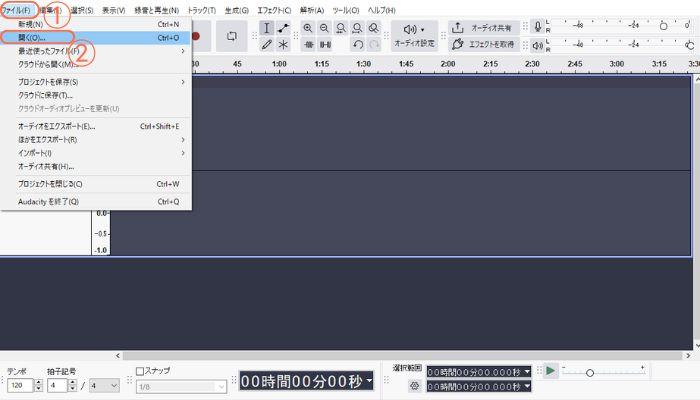
Task: Open selection start time format dropdown
Action: (527, 371)
